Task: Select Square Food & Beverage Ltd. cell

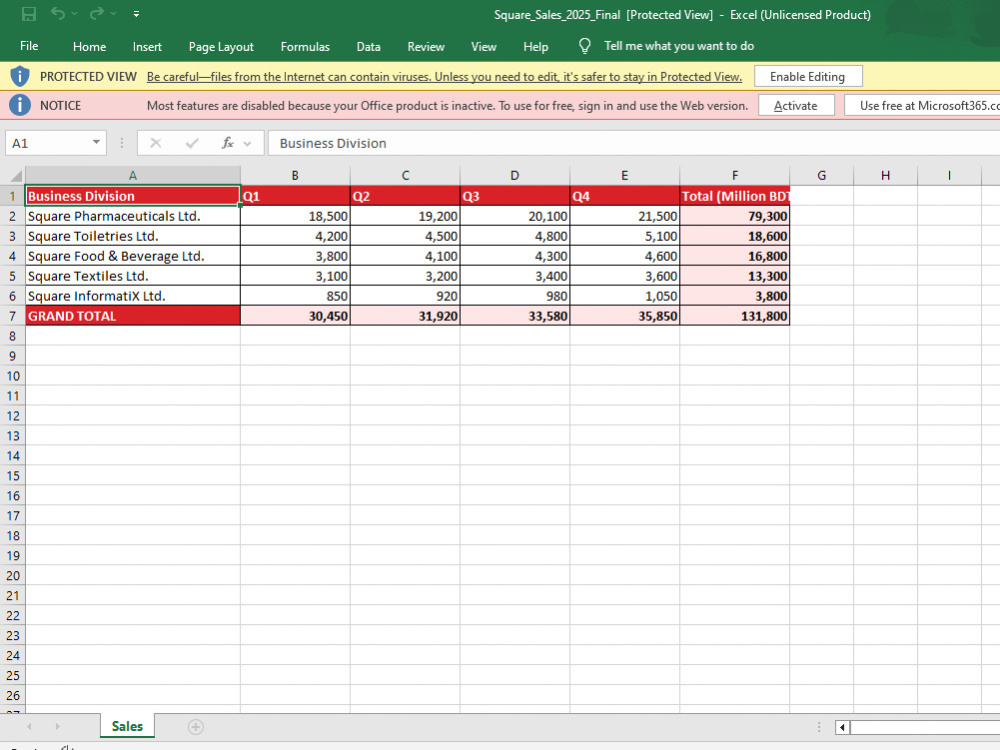Action: (133, 256)
